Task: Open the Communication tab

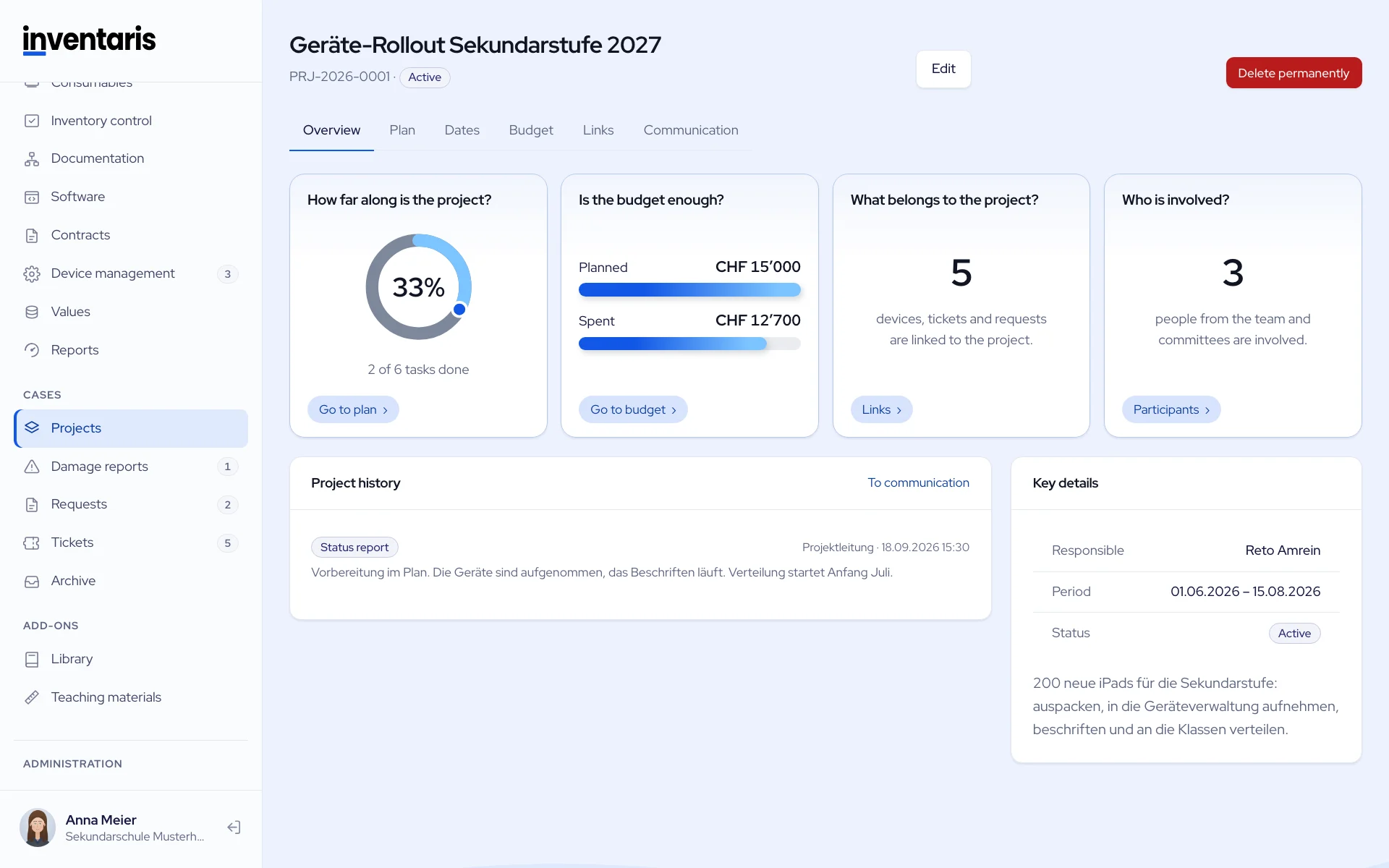Action: [691, 130]
